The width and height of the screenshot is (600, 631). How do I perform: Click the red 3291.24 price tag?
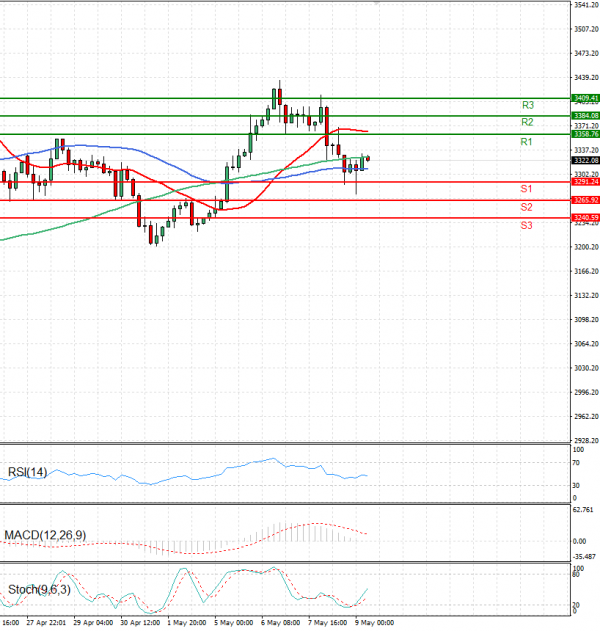coord(585,182)
